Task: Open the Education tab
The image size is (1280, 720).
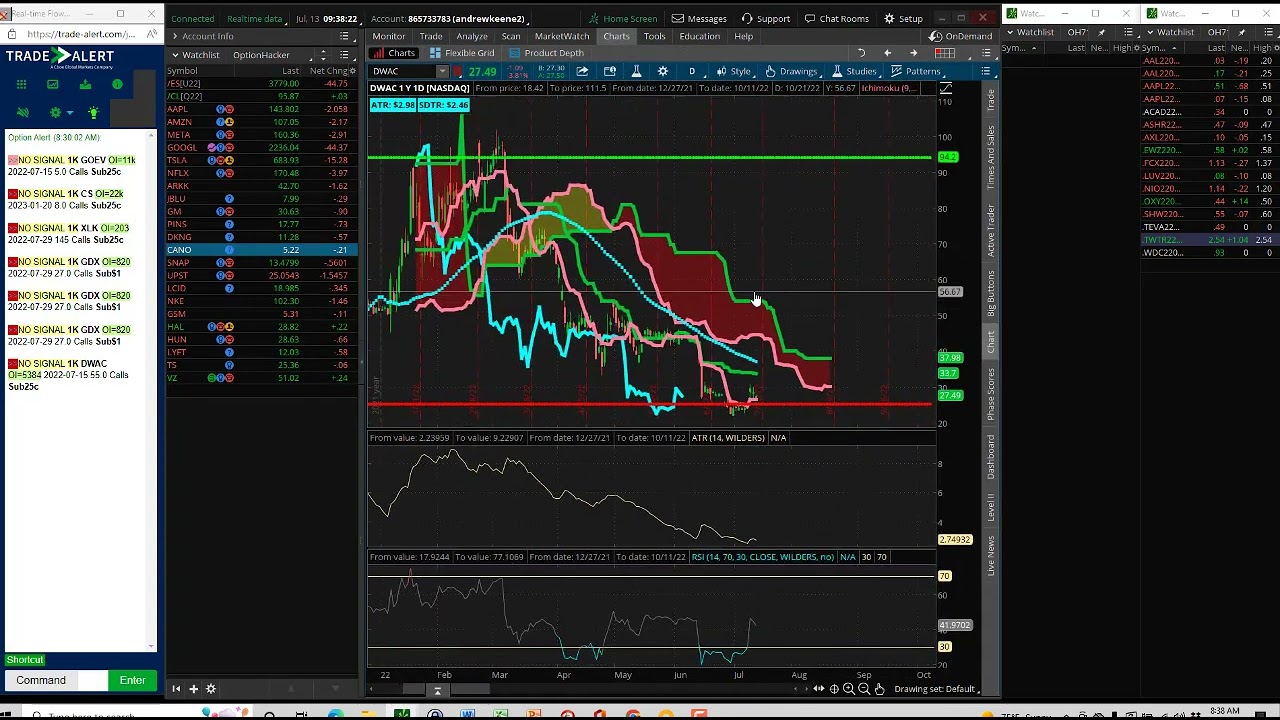Action: pos(699,36)
